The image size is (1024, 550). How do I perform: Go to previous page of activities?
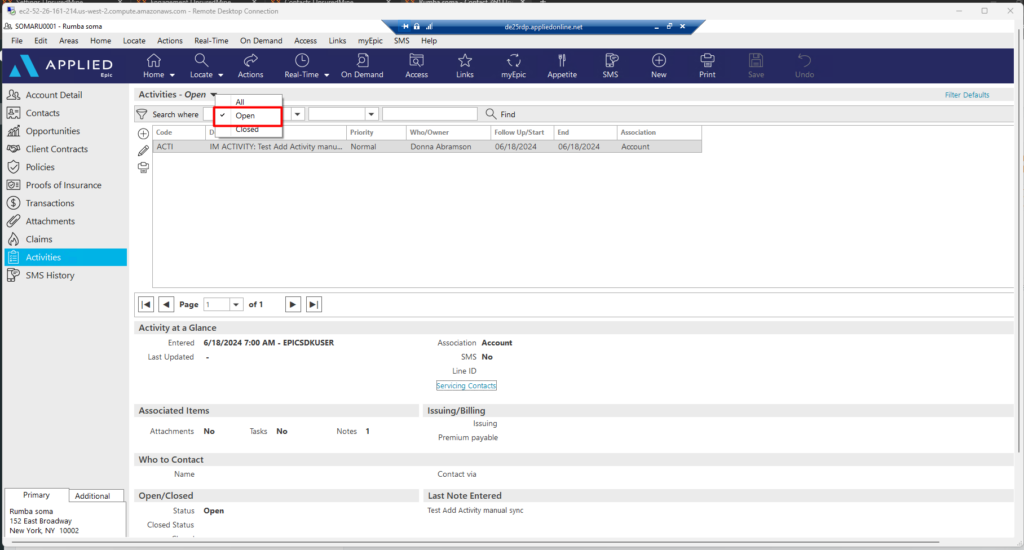coord(166,304)
